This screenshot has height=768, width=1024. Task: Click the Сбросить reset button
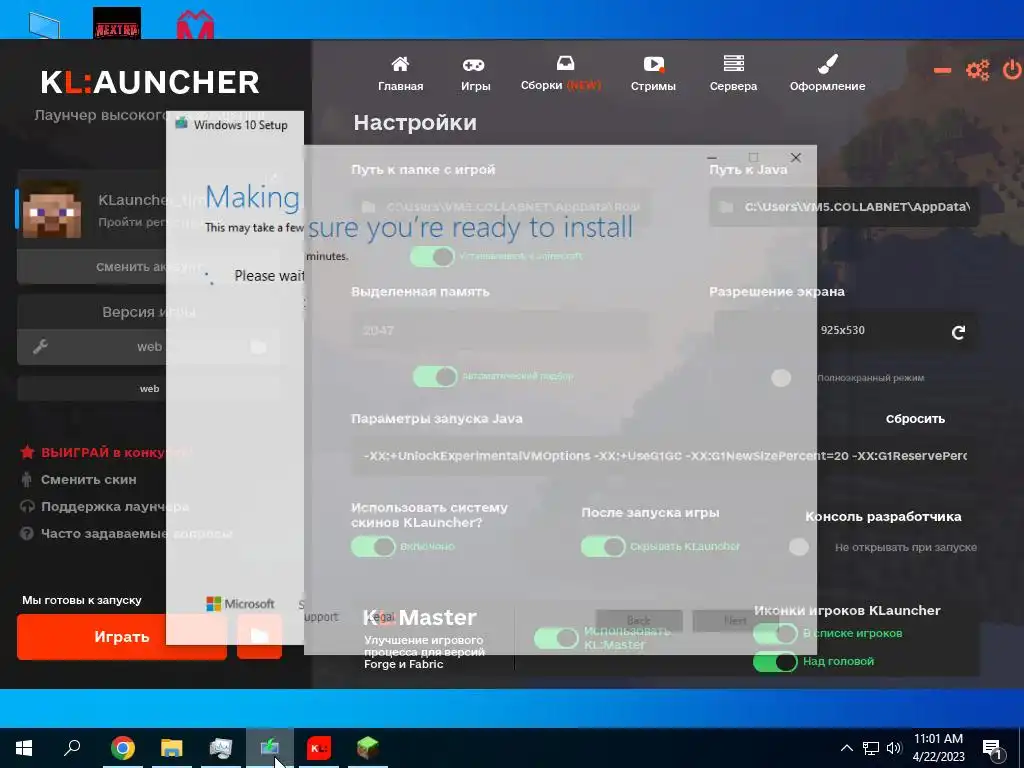pyautogui.click(x=915, y=419)
